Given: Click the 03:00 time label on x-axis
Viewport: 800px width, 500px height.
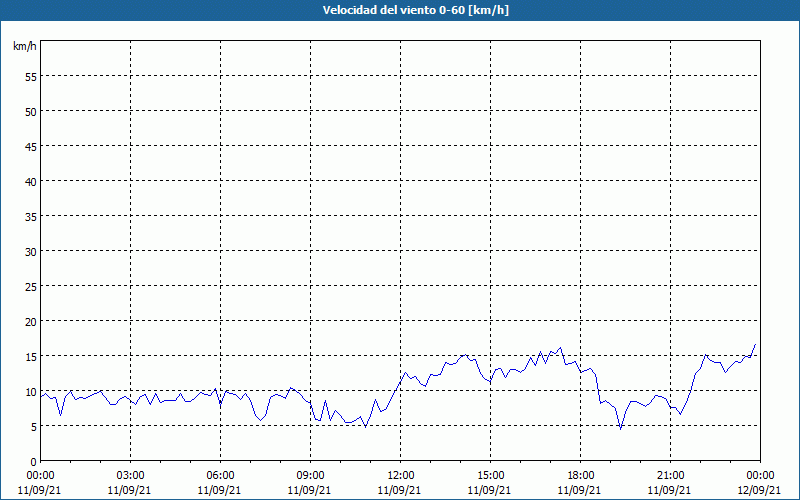Looking at the screenshot, I should 130,476.
